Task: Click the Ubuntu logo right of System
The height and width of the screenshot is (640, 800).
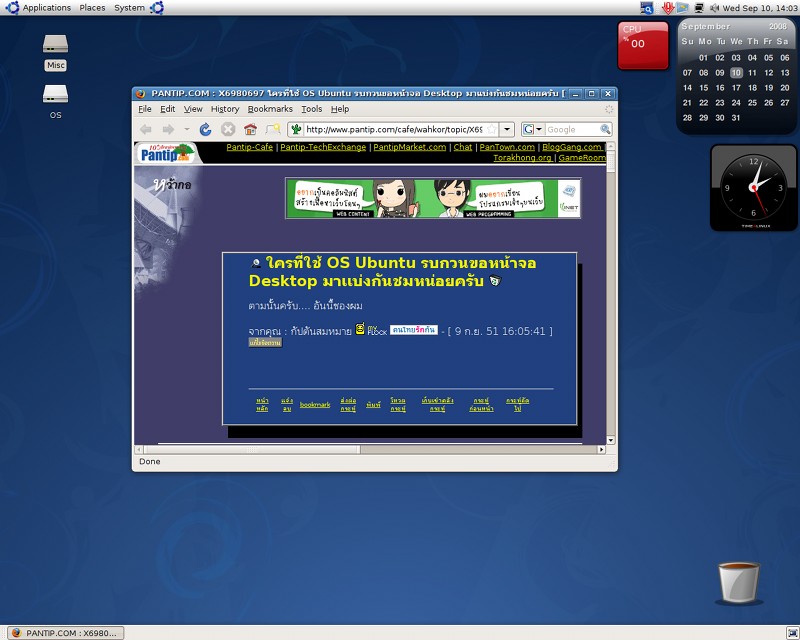Action: pos(157,8)
